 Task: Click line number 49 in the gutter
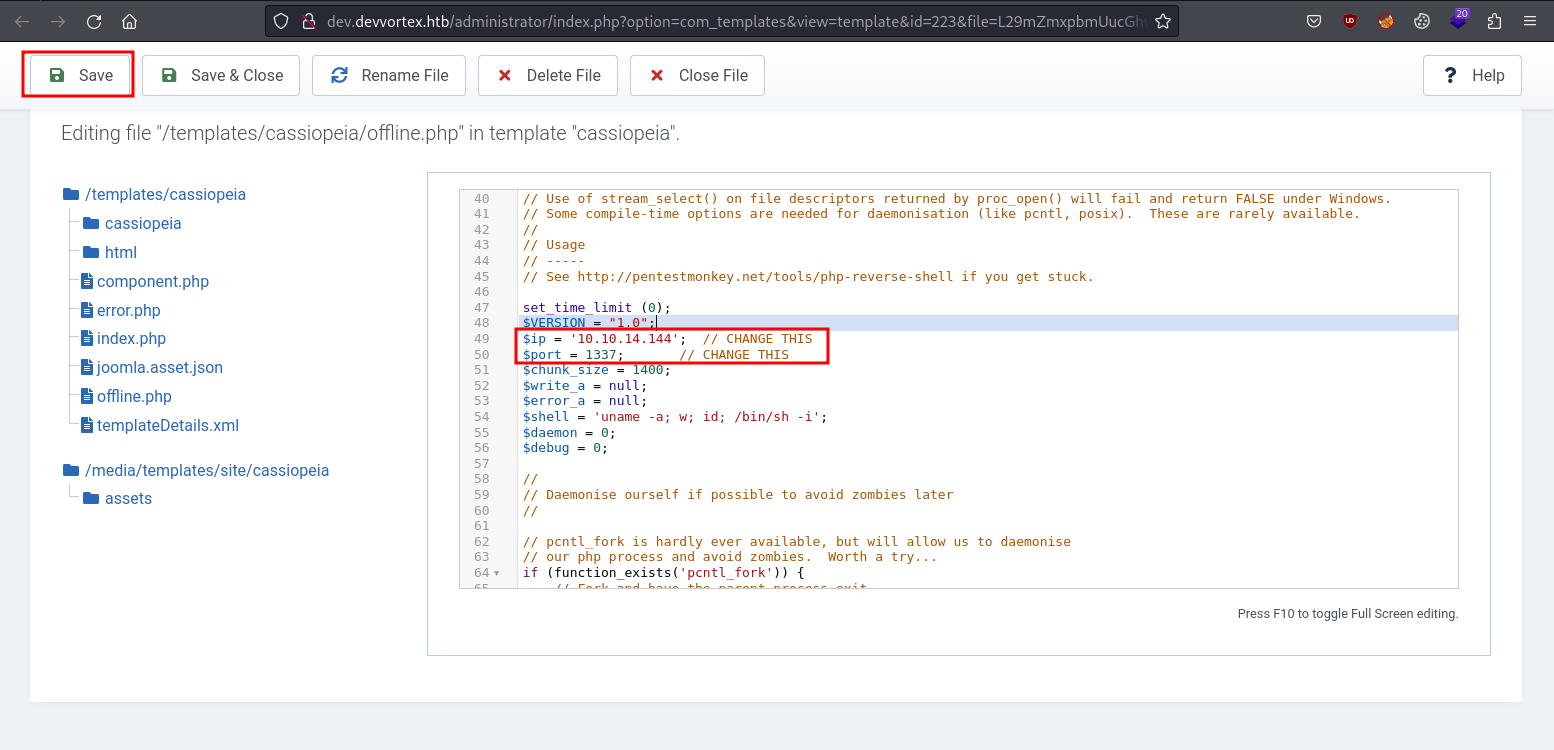point(482,339)
